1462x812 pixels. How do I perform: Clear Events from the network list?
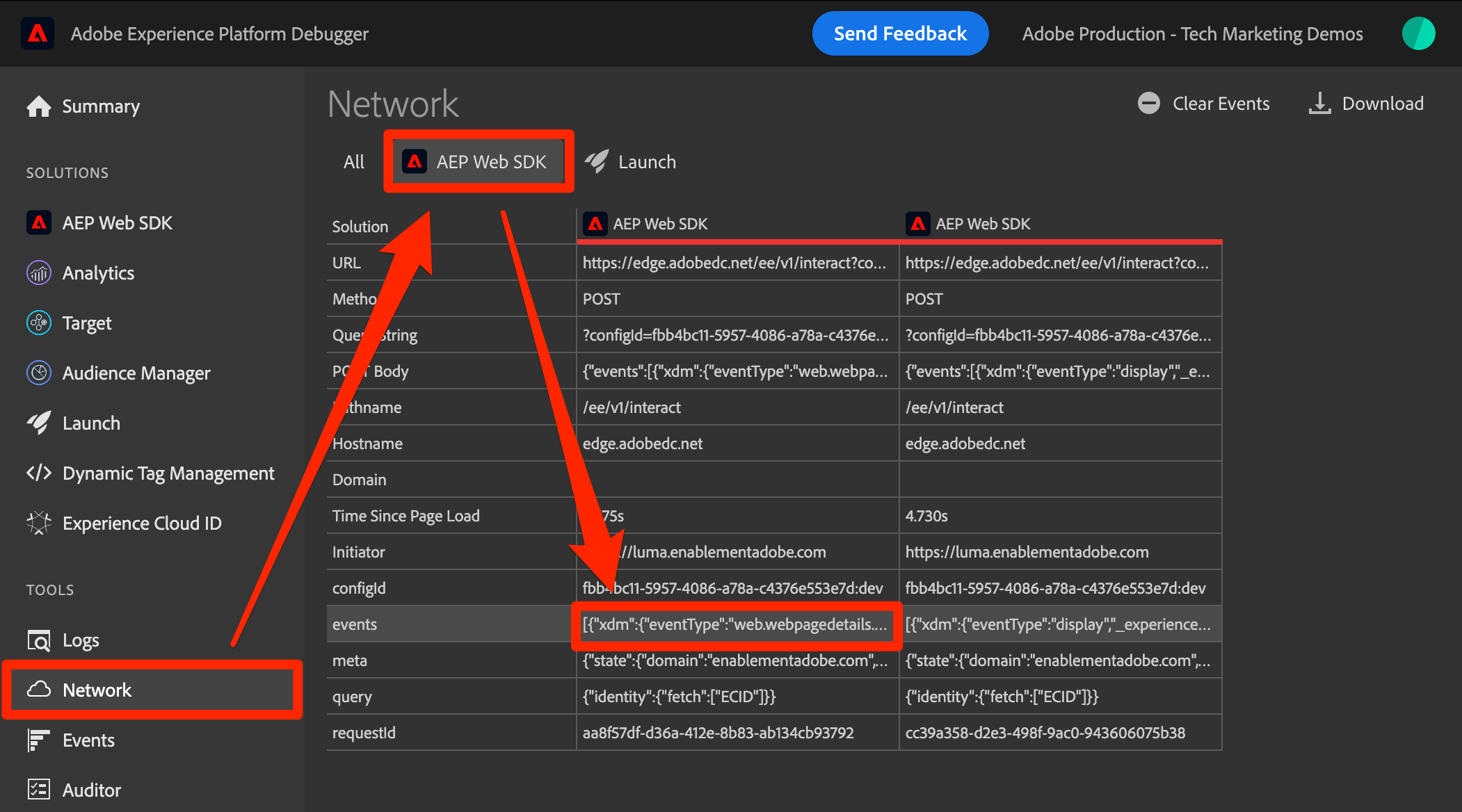point(1204,104)
